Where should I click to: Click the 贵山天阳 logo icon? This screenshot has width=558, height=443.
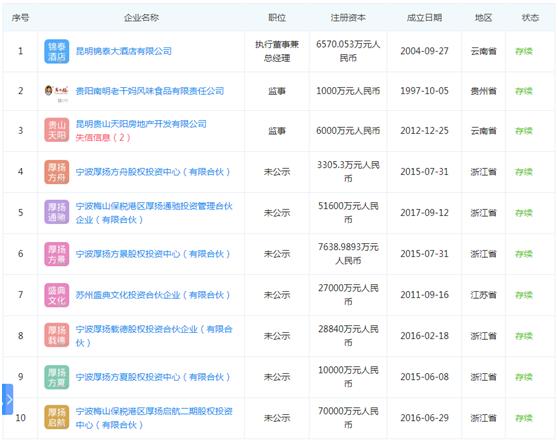[x=57, y=130]
